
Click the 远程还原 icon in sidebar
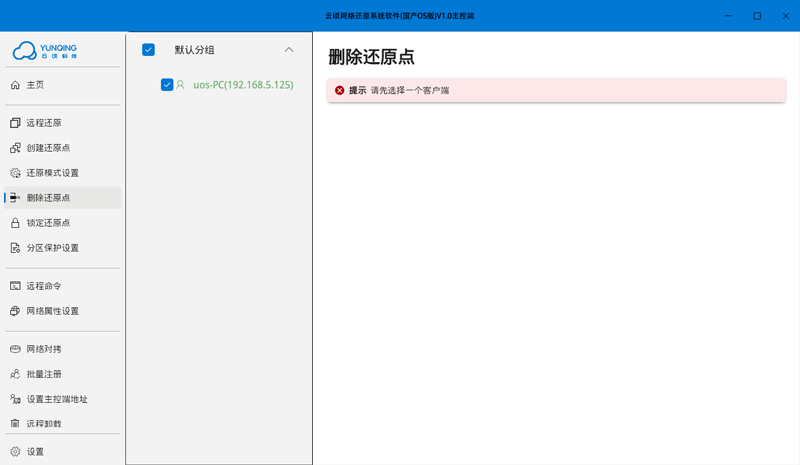[15, 123]
